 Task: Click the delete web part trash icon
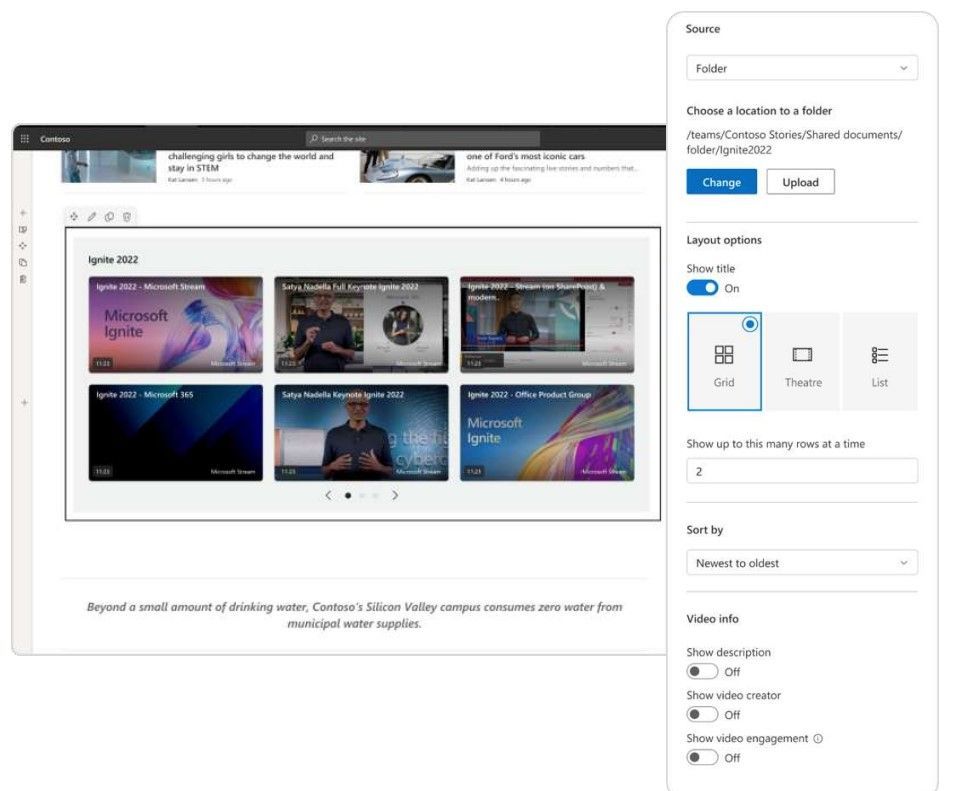point(127,217)
